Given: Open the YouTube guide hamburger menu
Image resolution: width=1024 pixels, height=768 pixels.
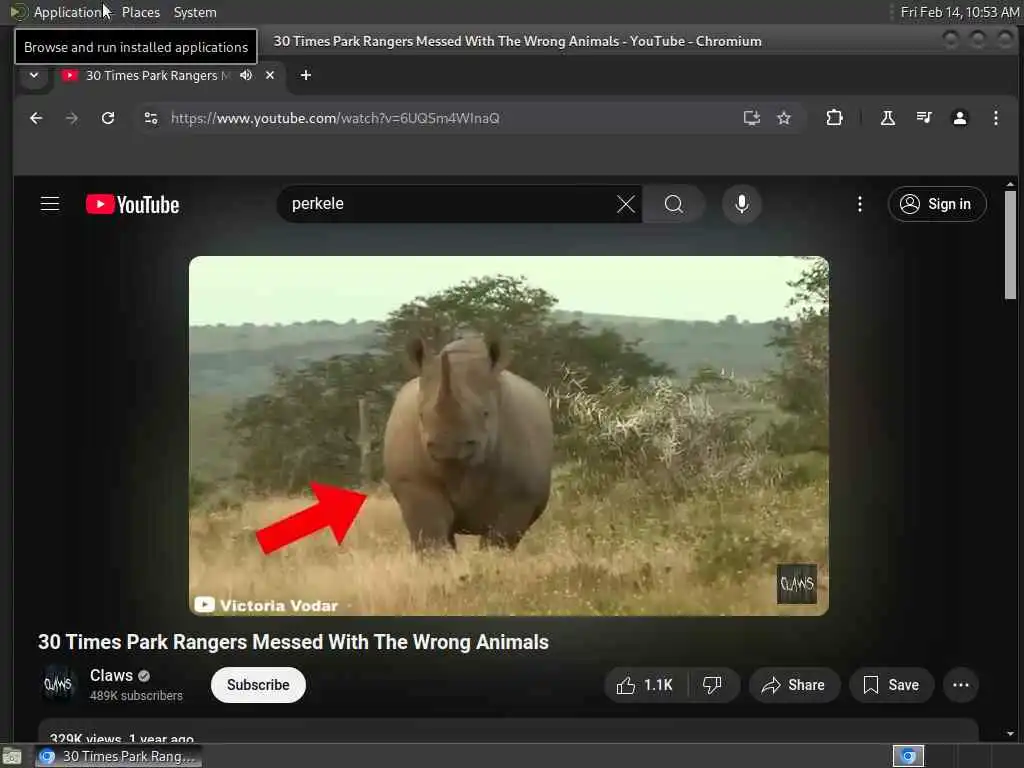Looking at the screenshot, I should [50, 204].
